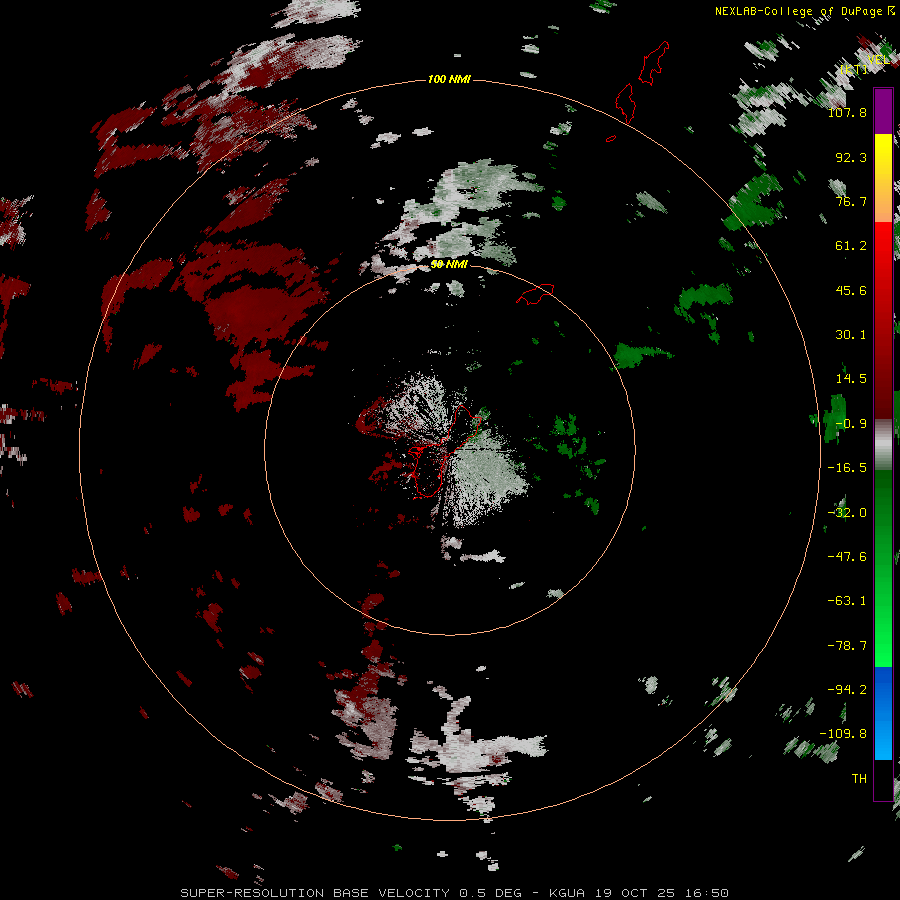Pick the gray near-zero segment of the color bar
Image resolution: width=900 pixels, height=900 pixels.
[883, 445]
